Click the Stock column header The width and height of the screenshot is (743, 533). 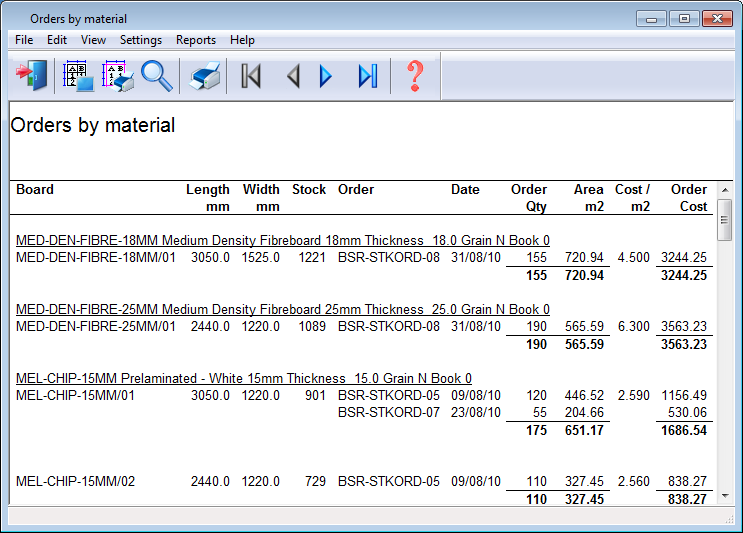tap(309, 190)
